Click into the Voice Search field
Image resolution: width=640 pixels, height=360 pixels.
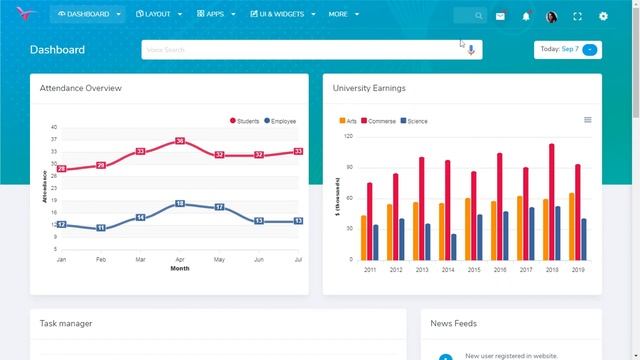tap(312, 50)
